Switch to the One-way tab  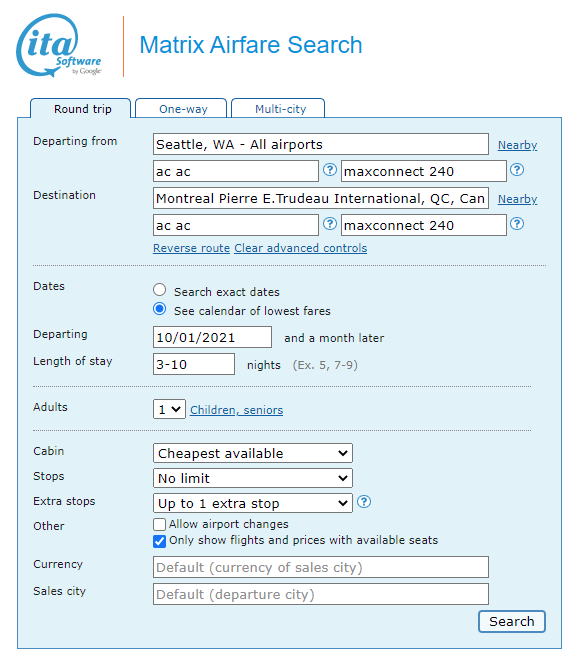pos(181,109)
